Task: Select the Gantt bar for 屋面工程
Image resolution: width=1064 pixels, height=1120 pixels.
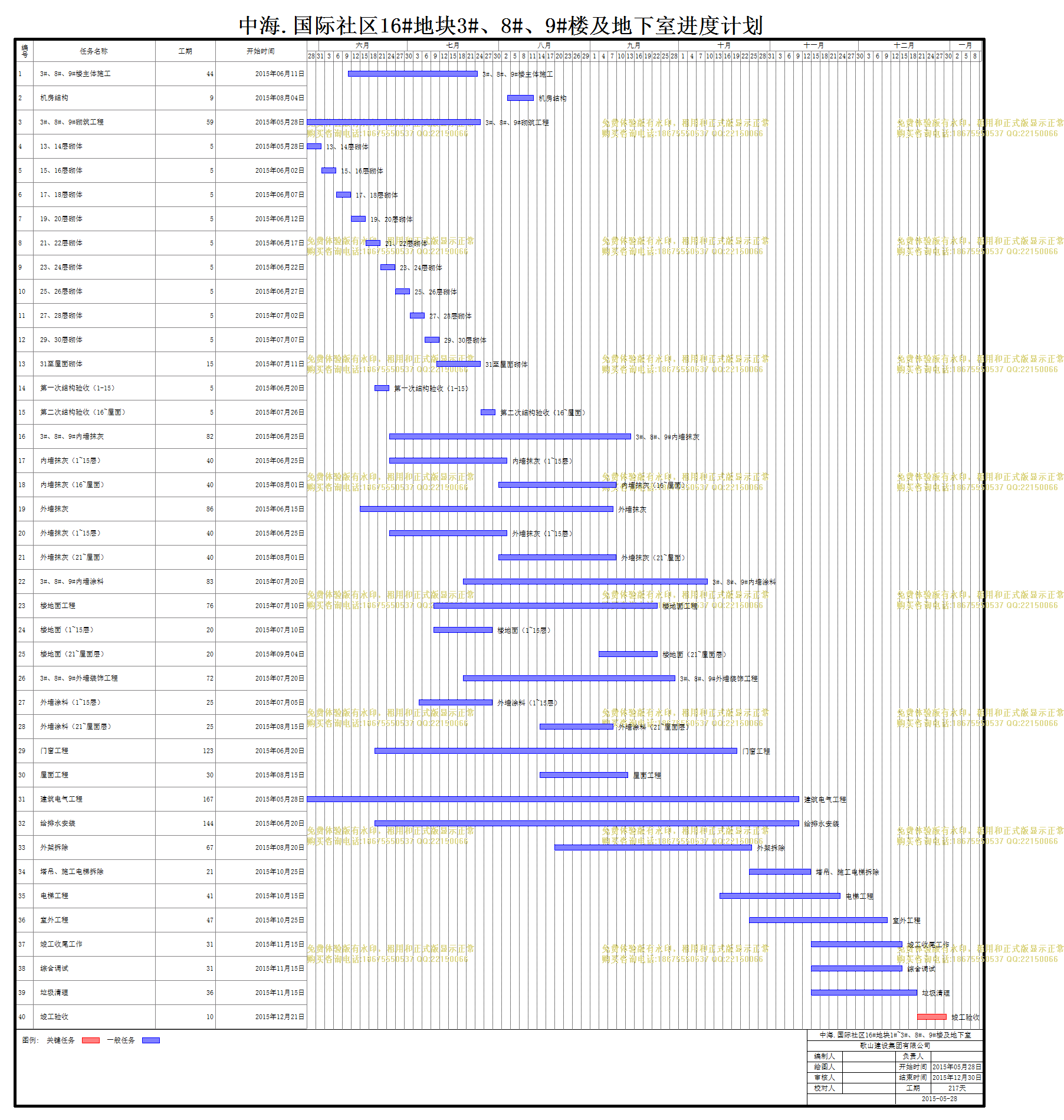Action: coord(584,775)
